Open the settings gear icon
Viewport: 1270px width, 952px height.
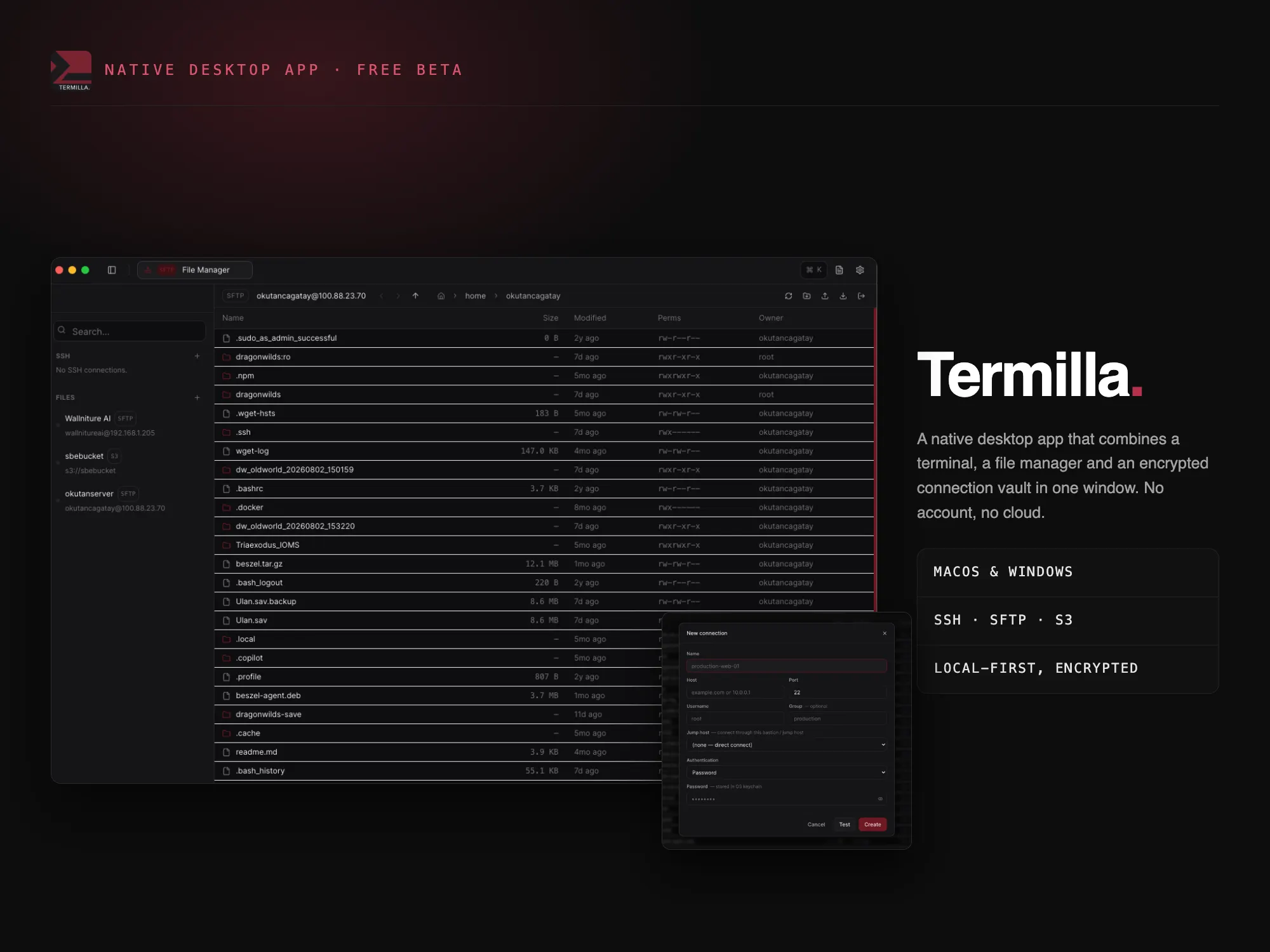(860, 270)
